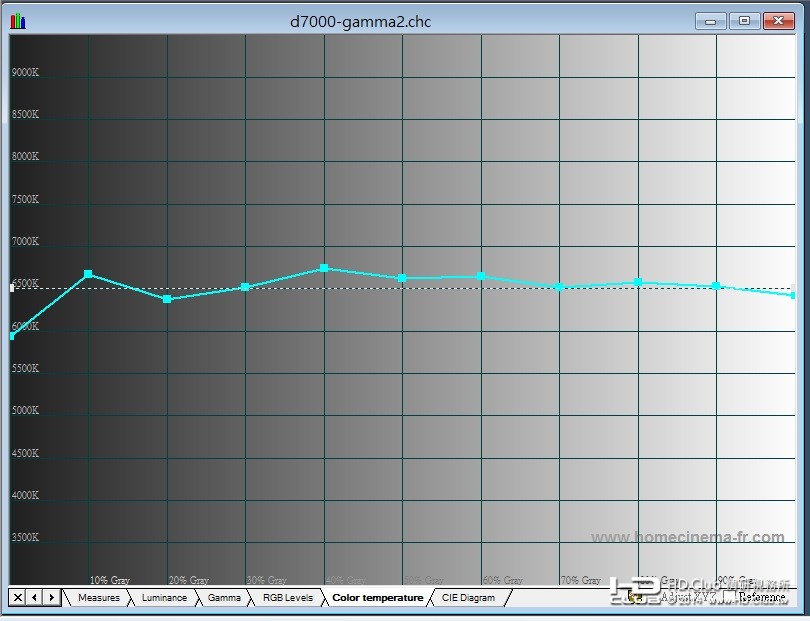Show the RGB Levels tab
Viewport: 810px width, 621px height.
[x=288, y=597]
